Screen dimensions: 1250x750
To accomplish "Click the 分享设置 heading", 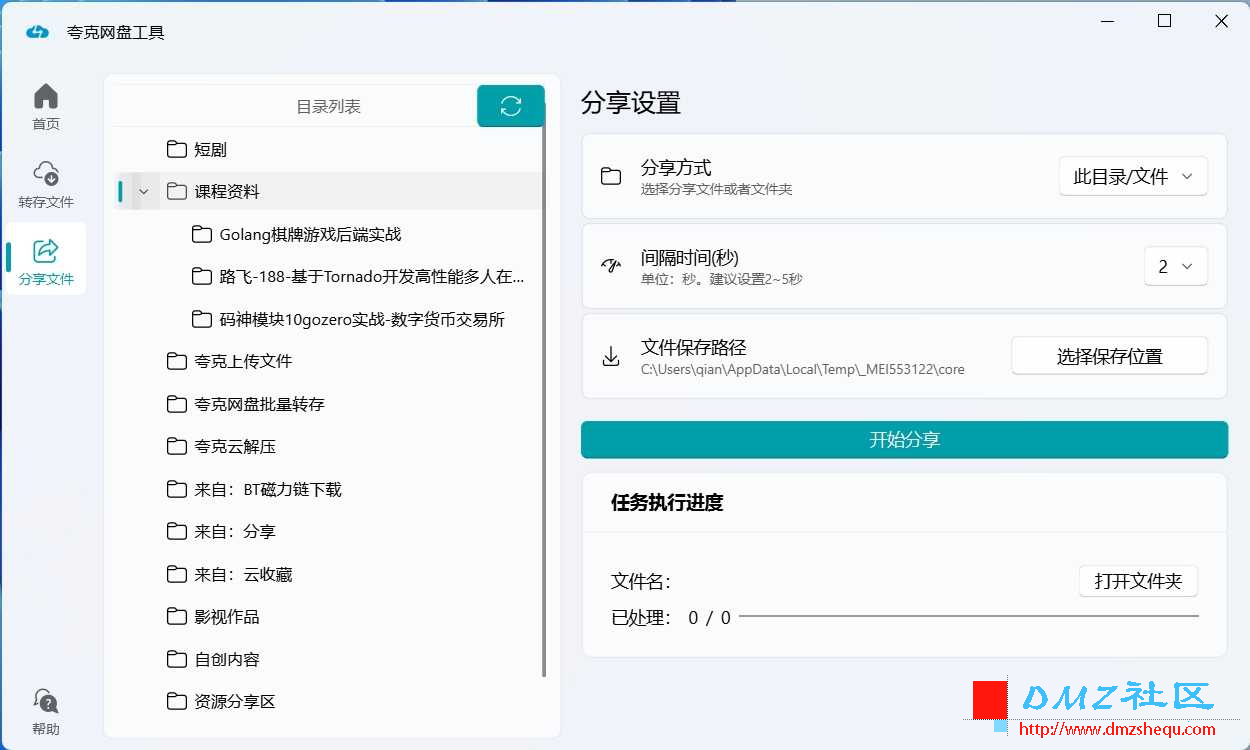I will pos(631,102).
